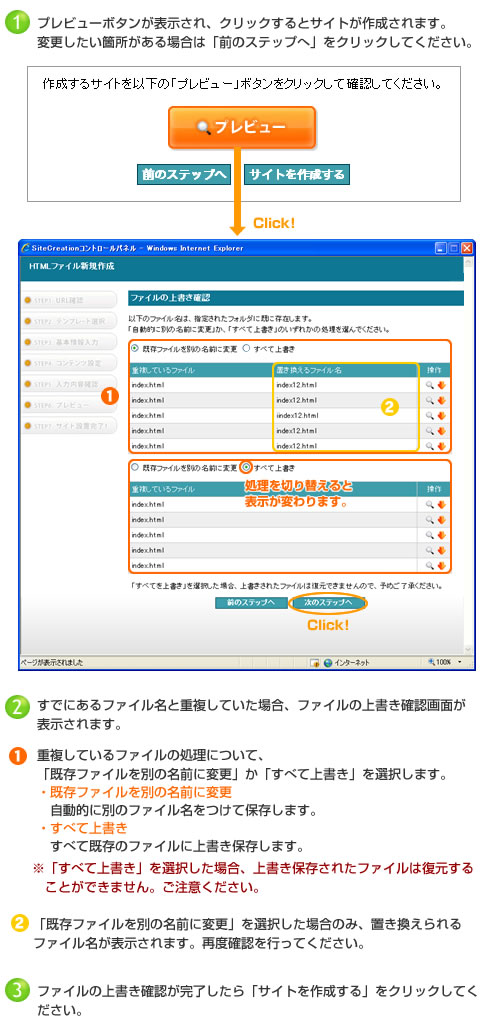
Task: Click the browser window vertical scrollbar
Action: pos(469,454)
